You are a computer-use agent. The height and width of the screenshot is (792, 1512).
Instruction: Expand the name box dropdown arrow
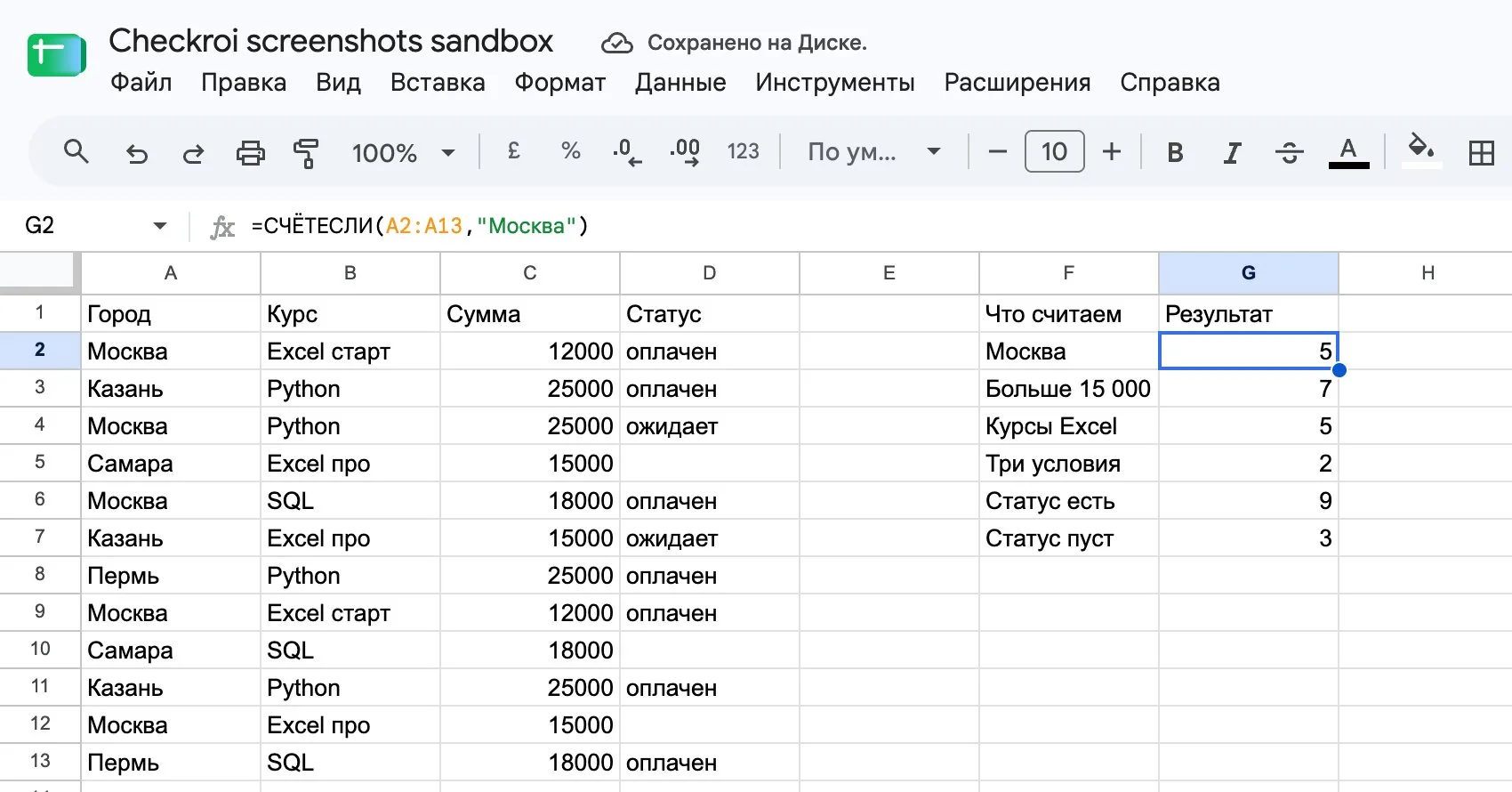pyautogui.click(x=160, y=226)
